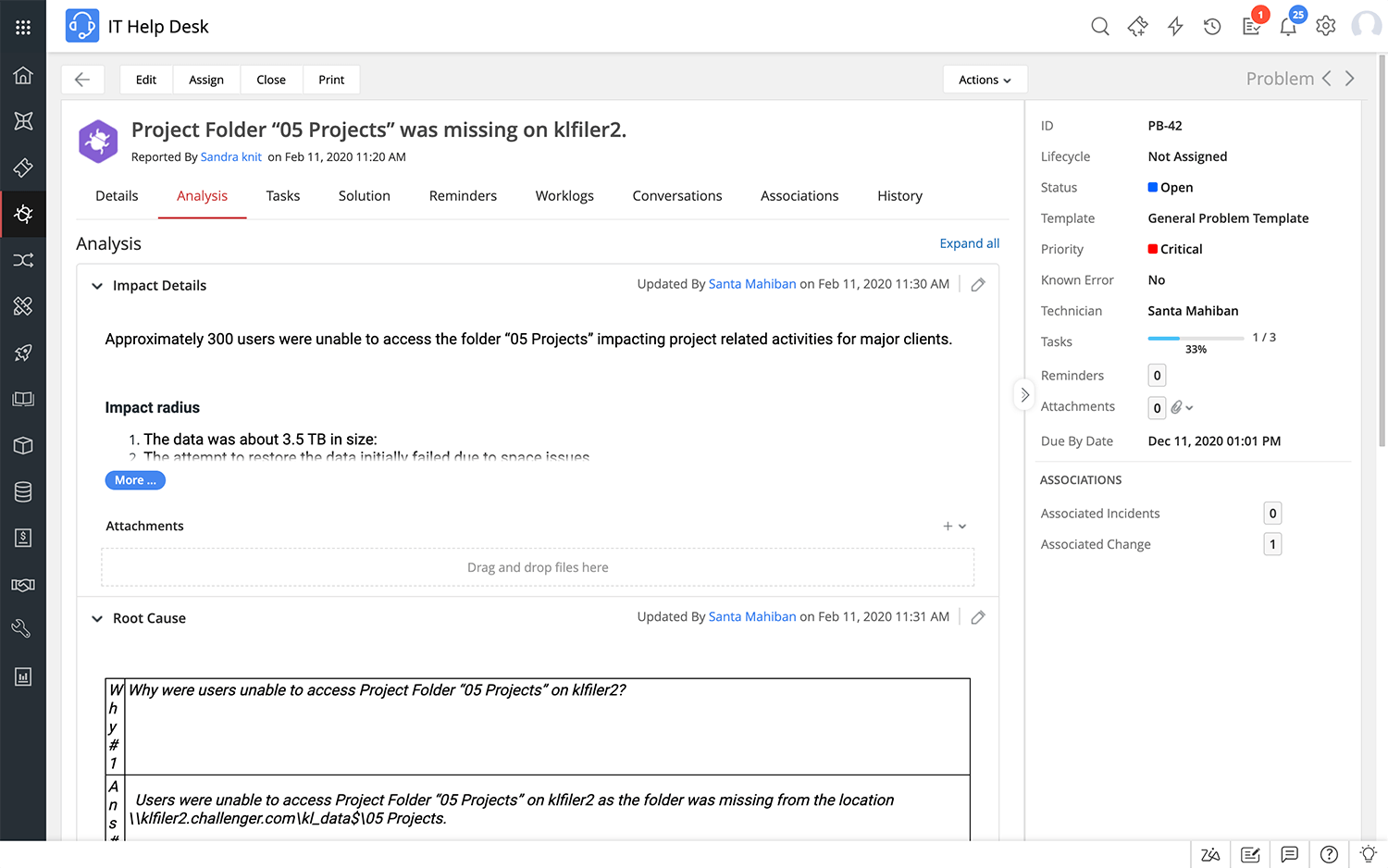Viewport: 1388px width, 868px height.
Task: Open the History tab
Action: coord(899,196)
